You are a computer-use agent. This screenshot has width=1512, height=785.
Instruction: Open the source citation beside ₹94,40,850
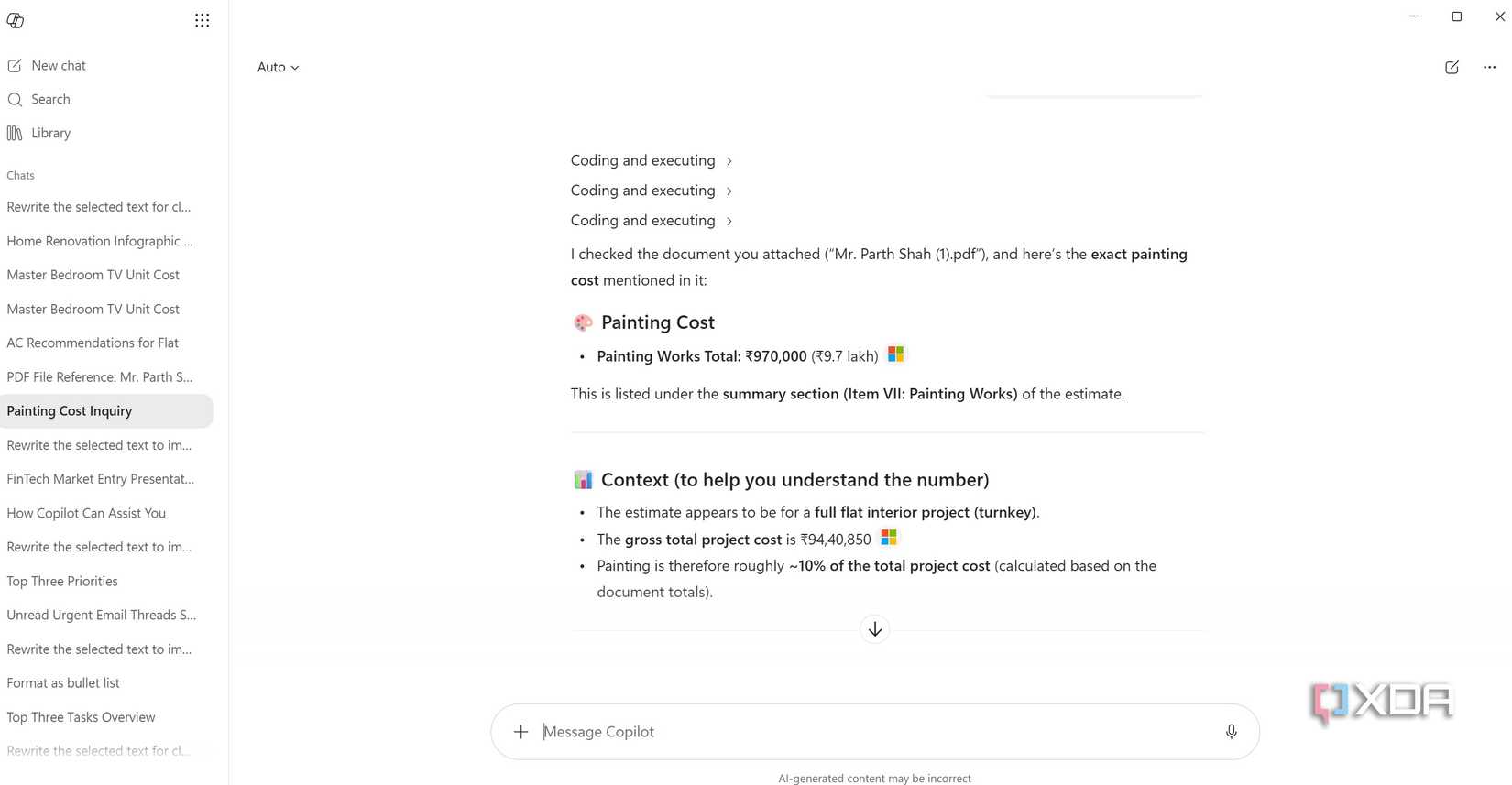pos(888,538)
